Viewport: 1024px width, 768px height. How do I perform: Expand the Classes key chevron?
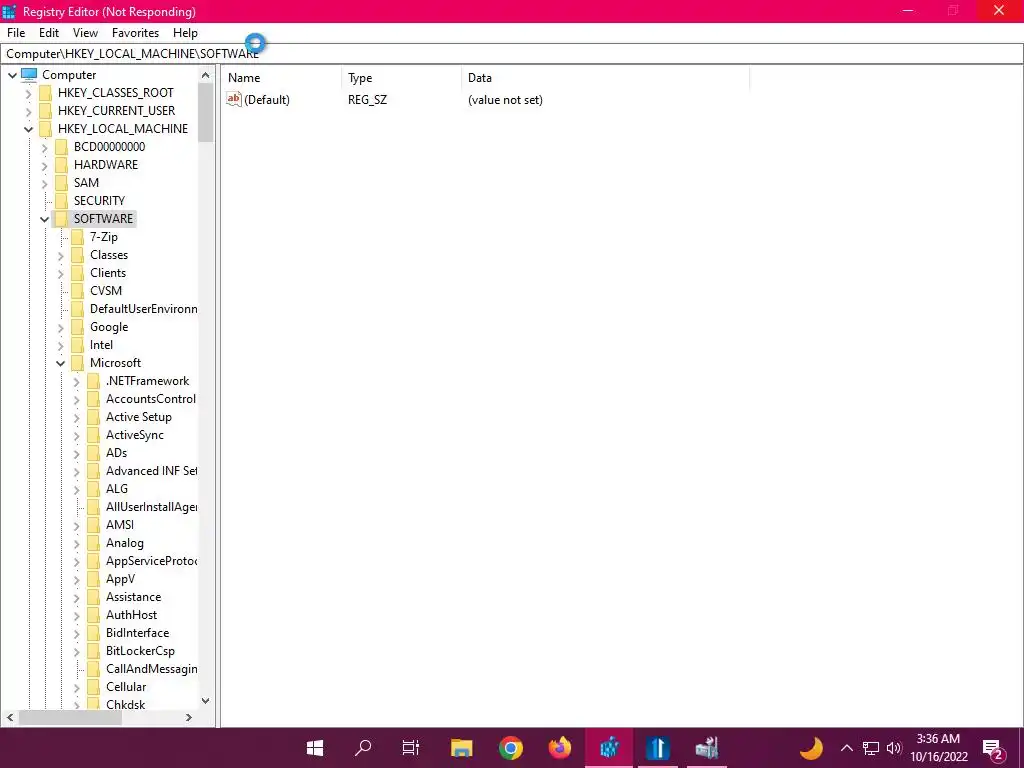click(61, 255)
